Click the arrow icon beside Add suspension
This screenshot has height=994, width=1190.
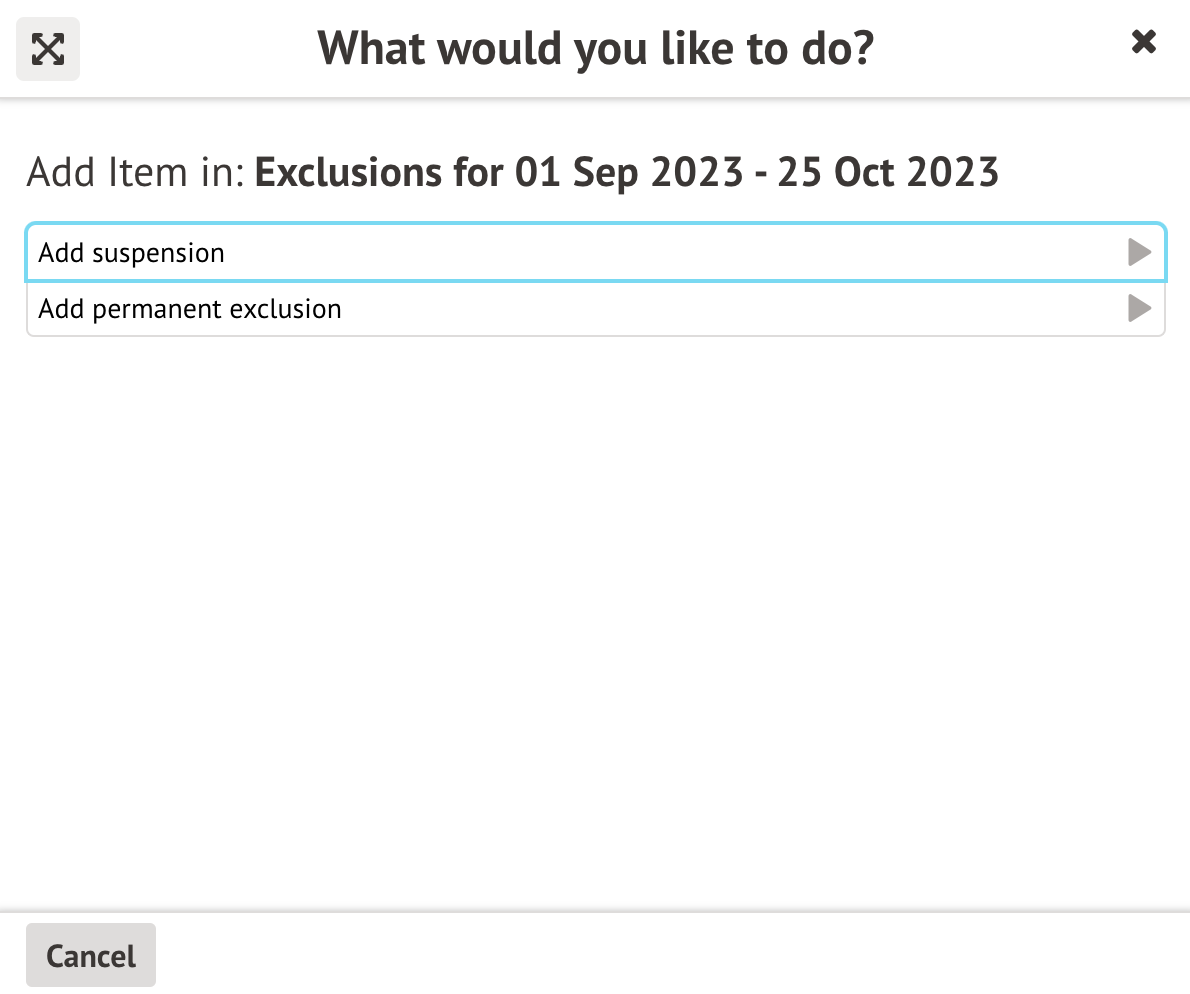[1139, 252]
